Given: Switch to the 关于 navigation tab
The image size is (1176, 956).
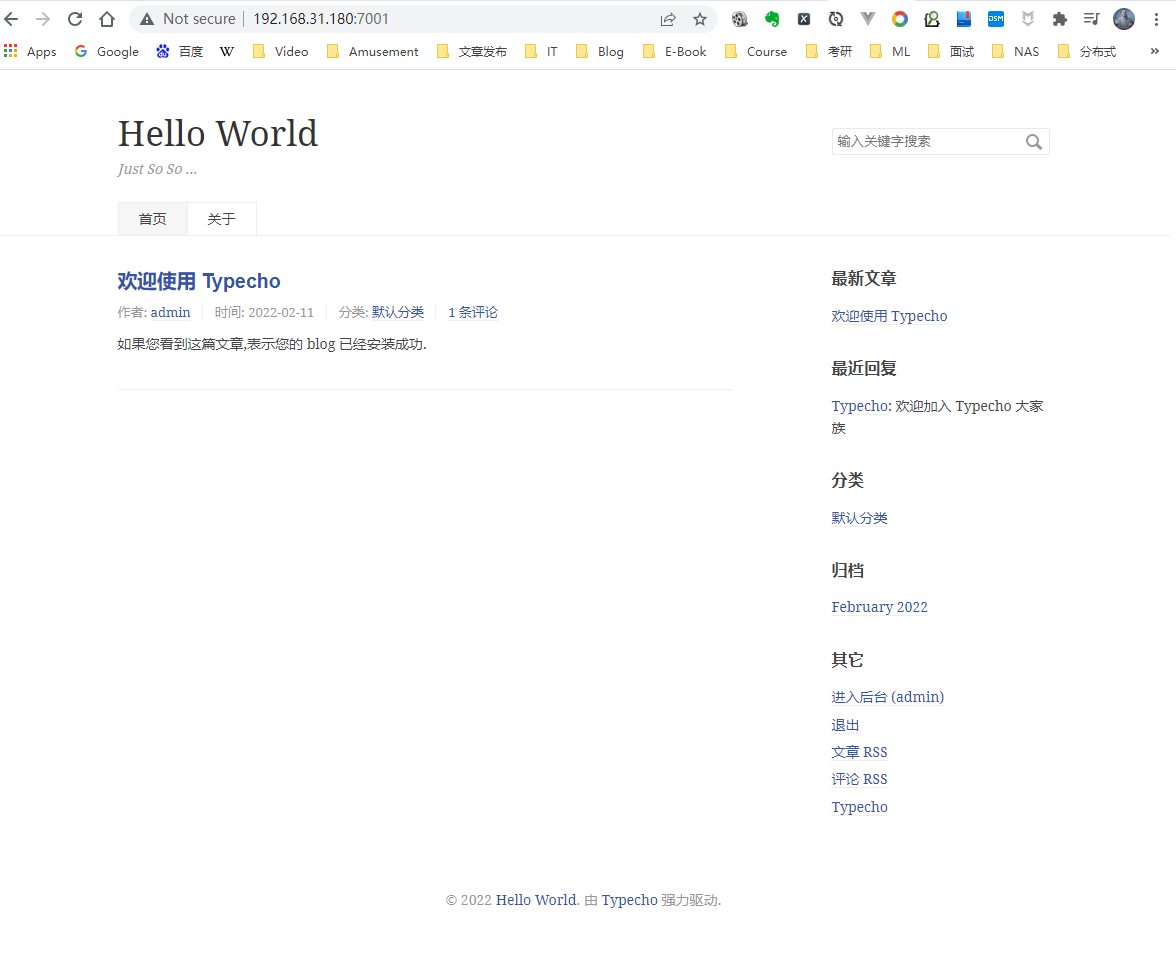Looking at the screenshot, I should [x=221, y=219].
